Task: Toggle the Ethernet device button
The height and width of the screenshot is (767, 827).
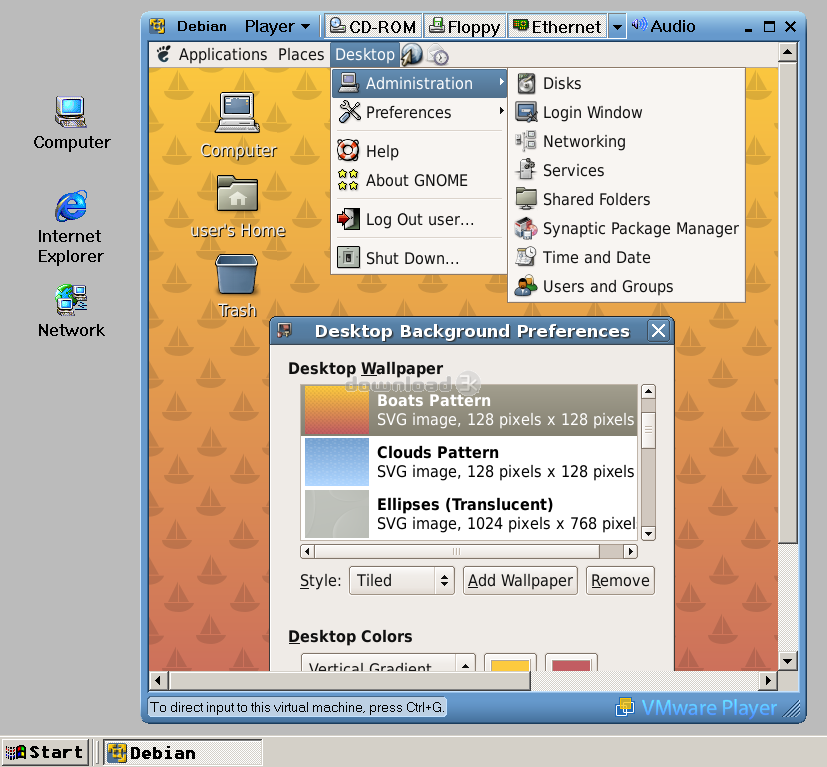Action: (557, 26)
